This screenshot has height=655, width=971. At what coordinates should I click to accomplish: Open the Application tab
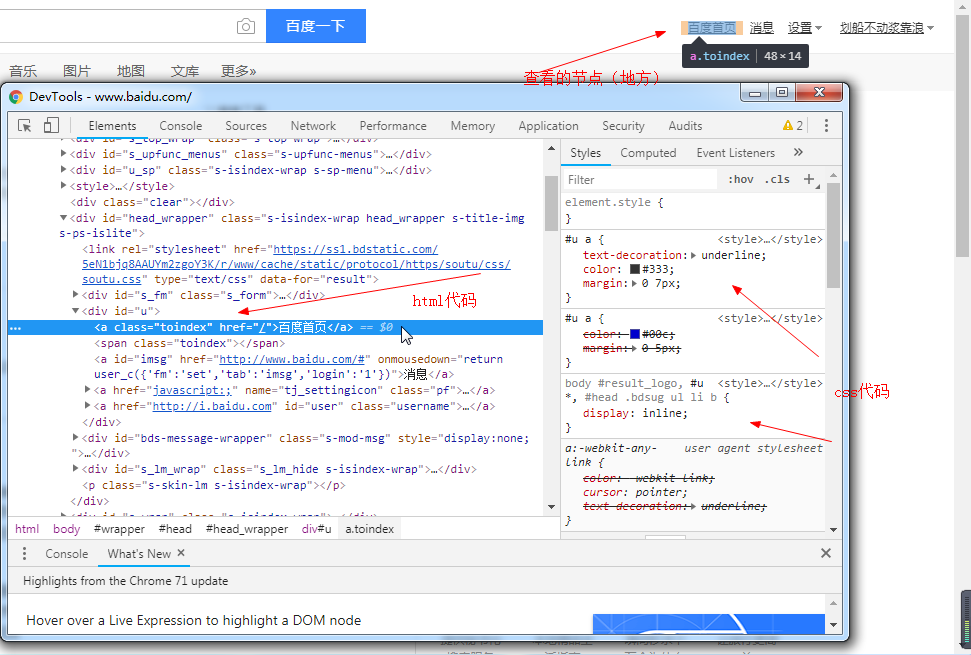(x=548, y=126)
